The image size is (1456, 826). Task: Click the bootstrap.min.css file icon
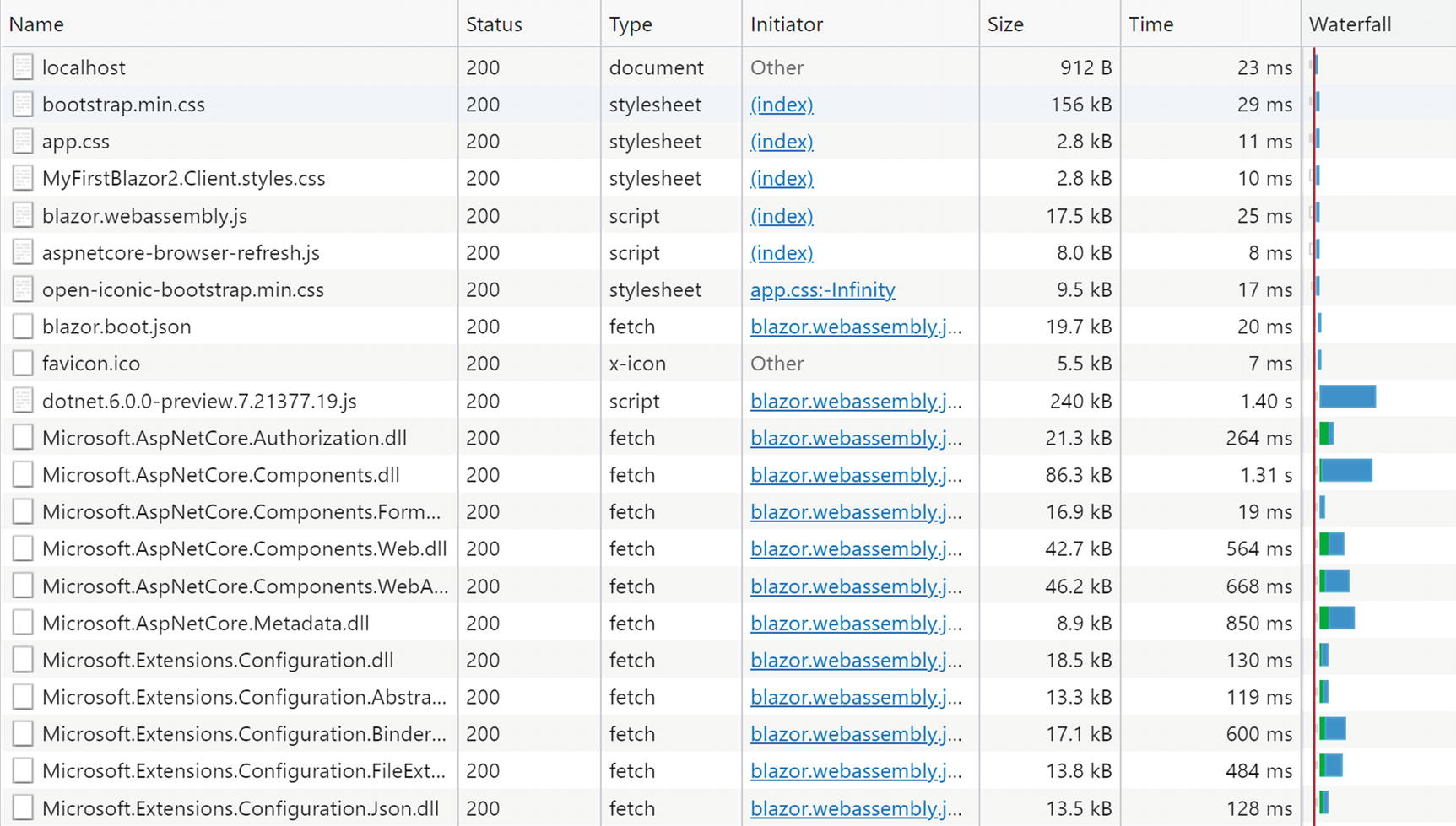[x=23, y=105]
